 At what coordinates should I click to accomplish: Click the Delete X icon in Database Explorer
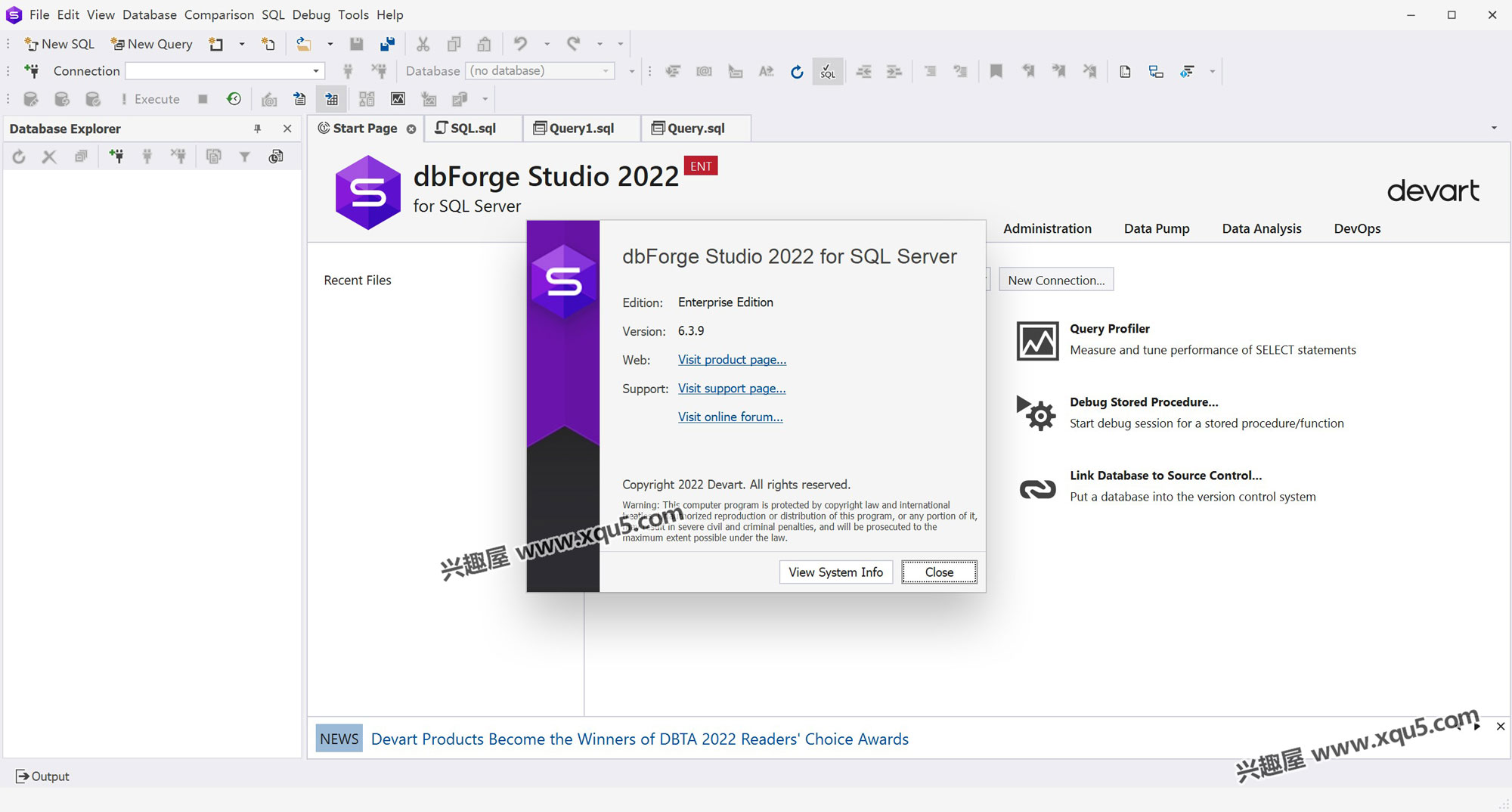49,157
